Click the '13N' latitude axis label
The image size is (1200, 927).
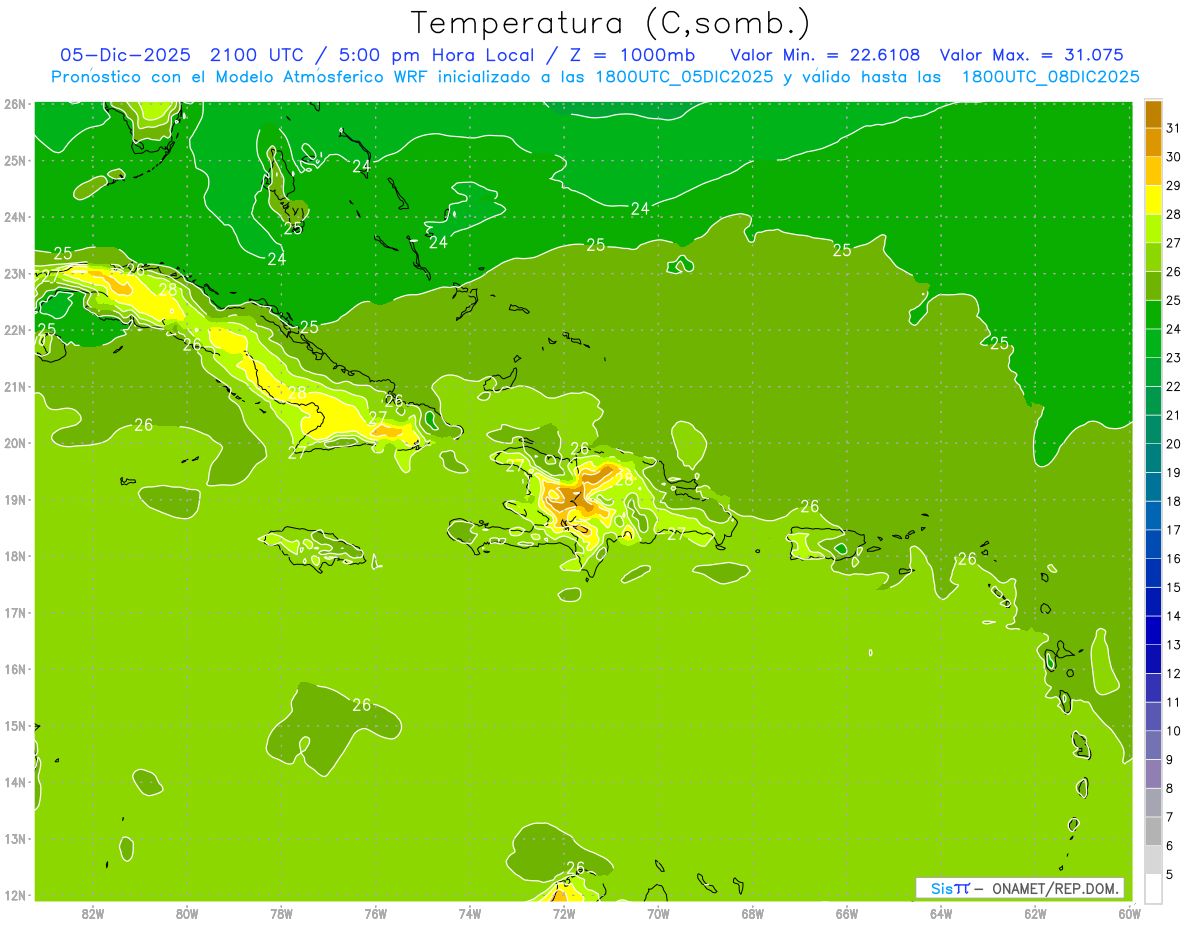[14, 839]
